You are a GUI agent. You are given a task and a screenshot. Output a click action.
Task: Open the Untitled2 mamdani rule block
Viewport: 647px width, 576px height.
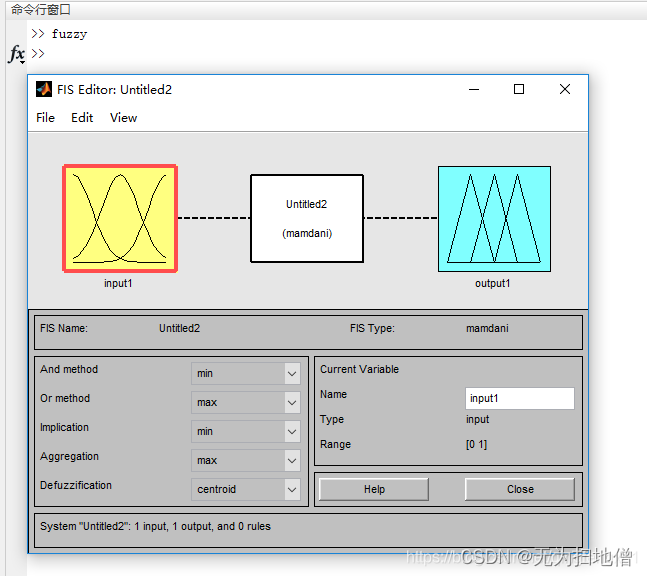[x=307, y=218]
